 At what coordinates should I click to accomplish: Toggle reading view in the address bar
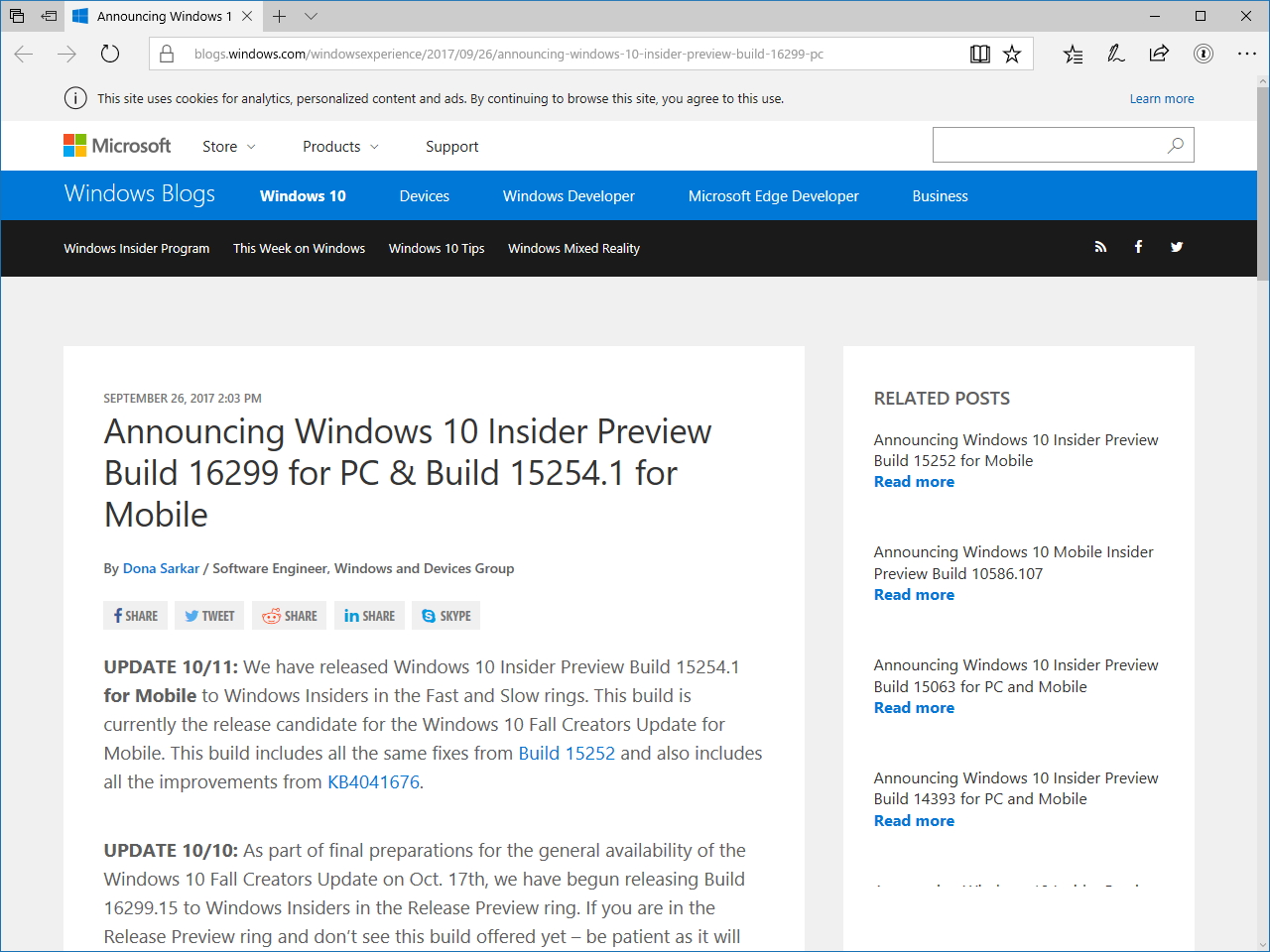[x=979, y=54]
